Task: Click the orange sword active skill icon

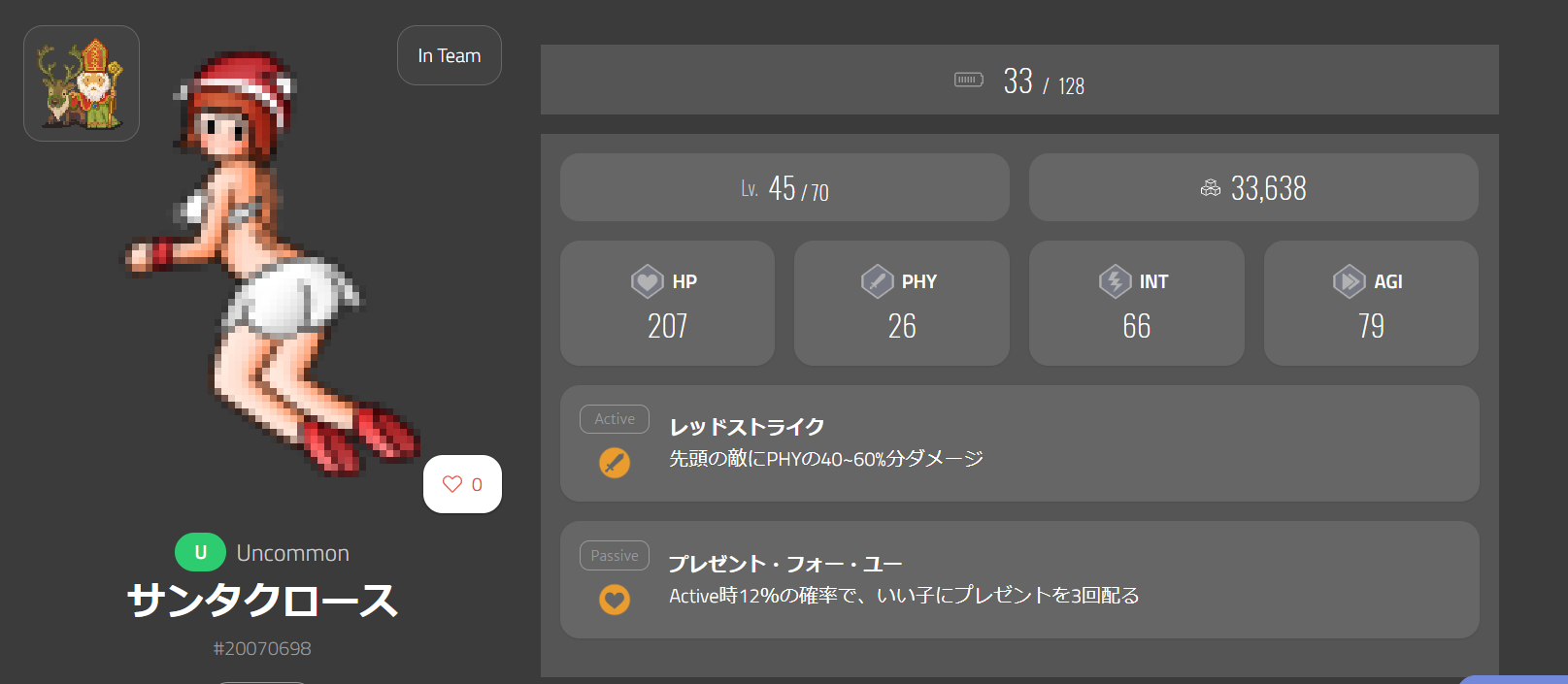Action: click(x=614, y=463)
